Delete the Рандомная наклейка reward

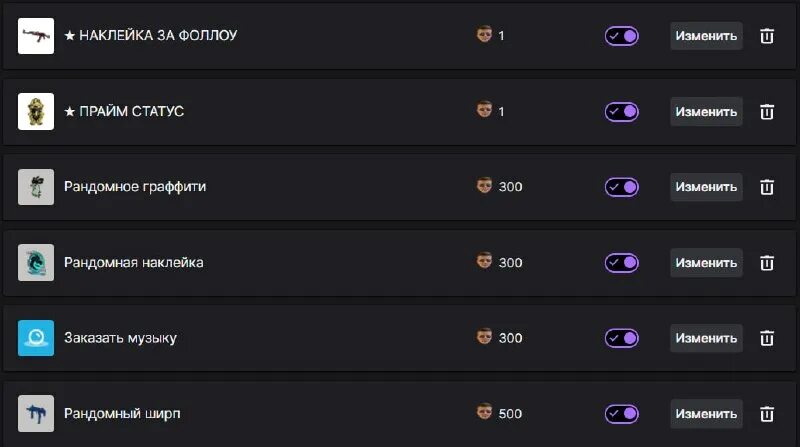coord(767,263)
